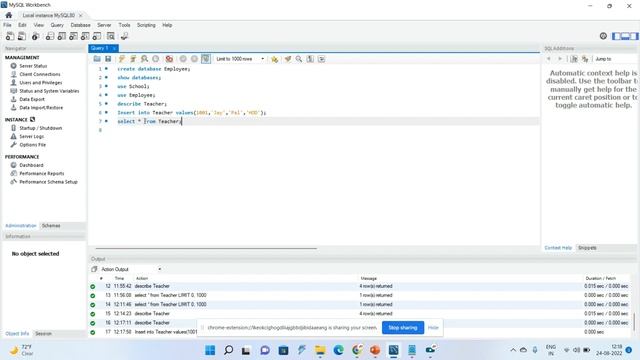Screen dimensions: 640x360
Task: Open Options File
Action: (x=33, y=145)
